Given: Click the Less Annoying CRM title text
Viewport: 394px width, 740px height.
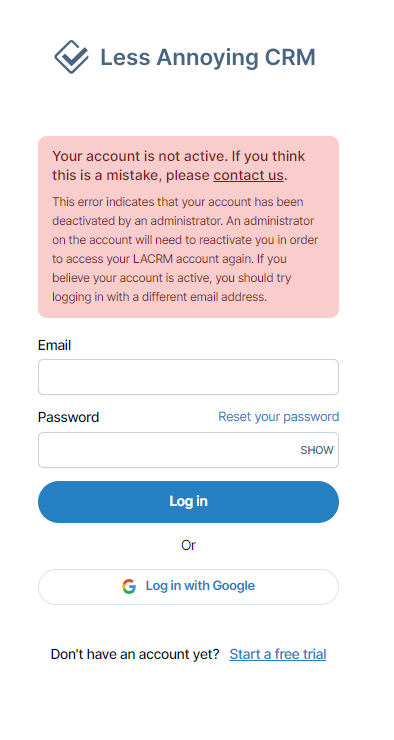Looking at the screenshot, I should coord(208,58).
